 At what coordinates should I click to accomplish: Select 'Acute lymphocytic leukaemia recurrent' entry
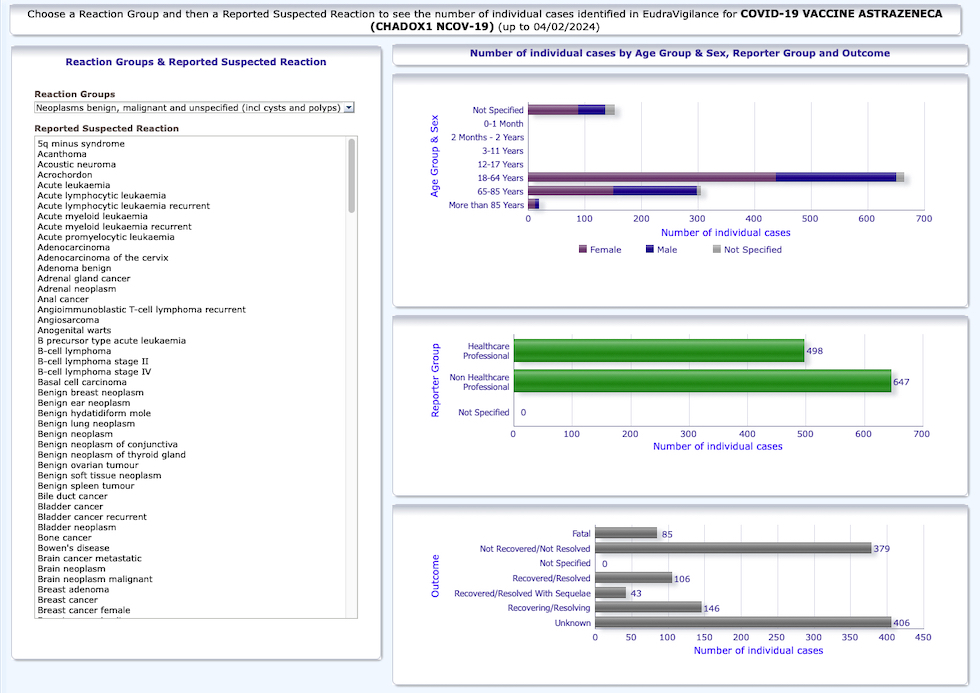tap(123, 206)
